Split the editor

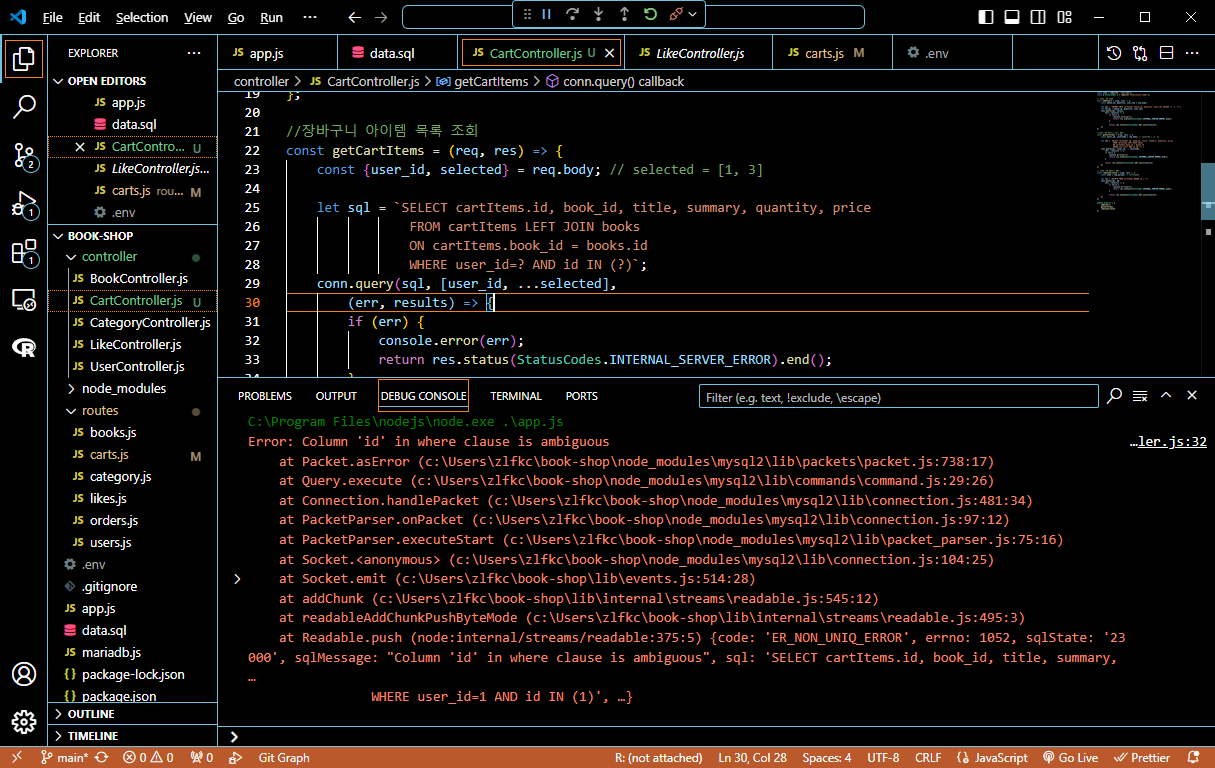[1166, 53]
